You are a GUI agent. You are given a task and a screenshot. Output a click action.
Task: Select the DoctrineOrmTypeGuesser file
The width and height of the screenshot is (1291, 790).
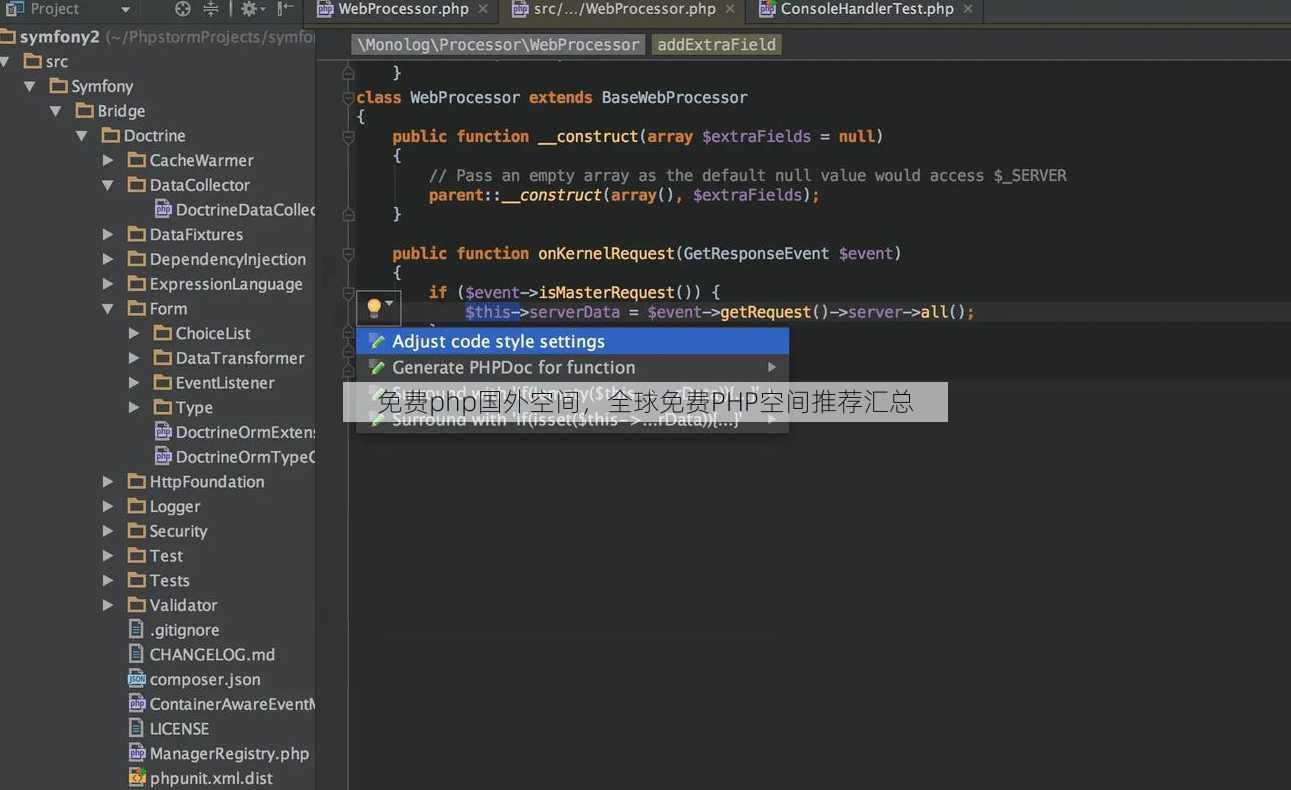tap(245, 457)
